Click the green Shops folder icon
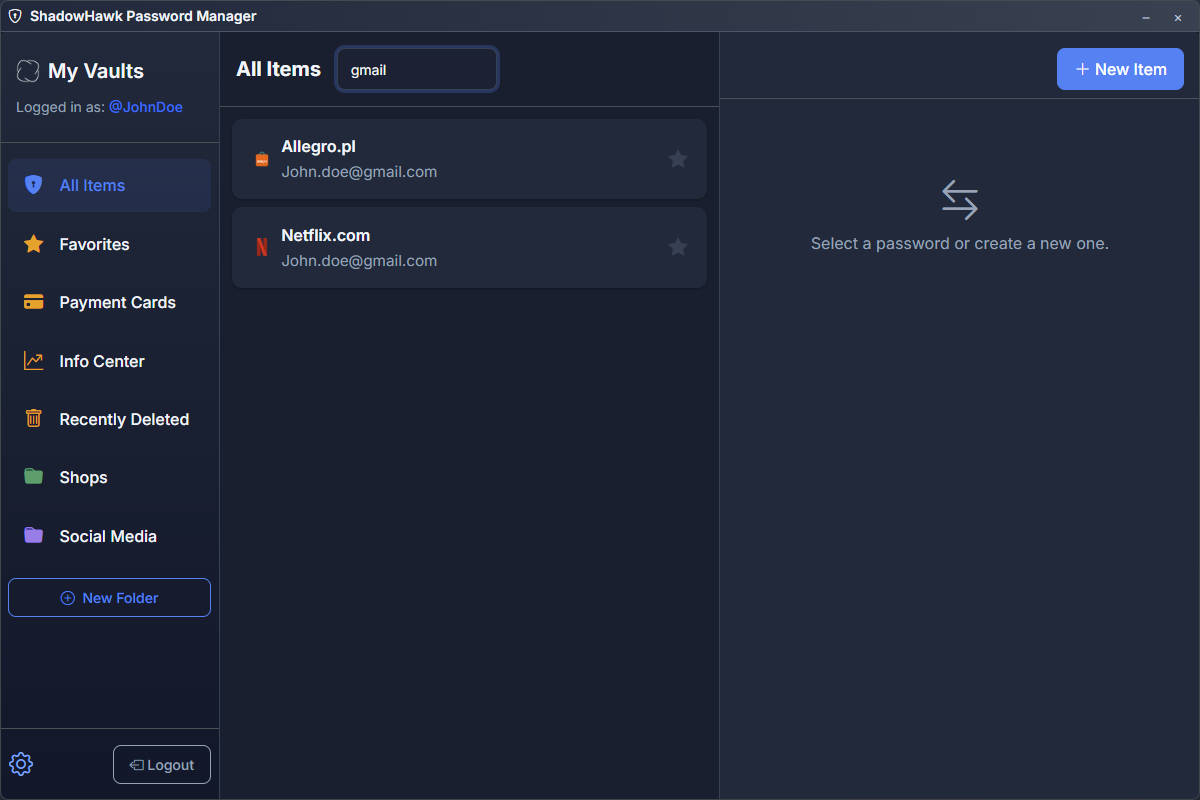The image size is (1200, 800). click(x=33, y=477)
